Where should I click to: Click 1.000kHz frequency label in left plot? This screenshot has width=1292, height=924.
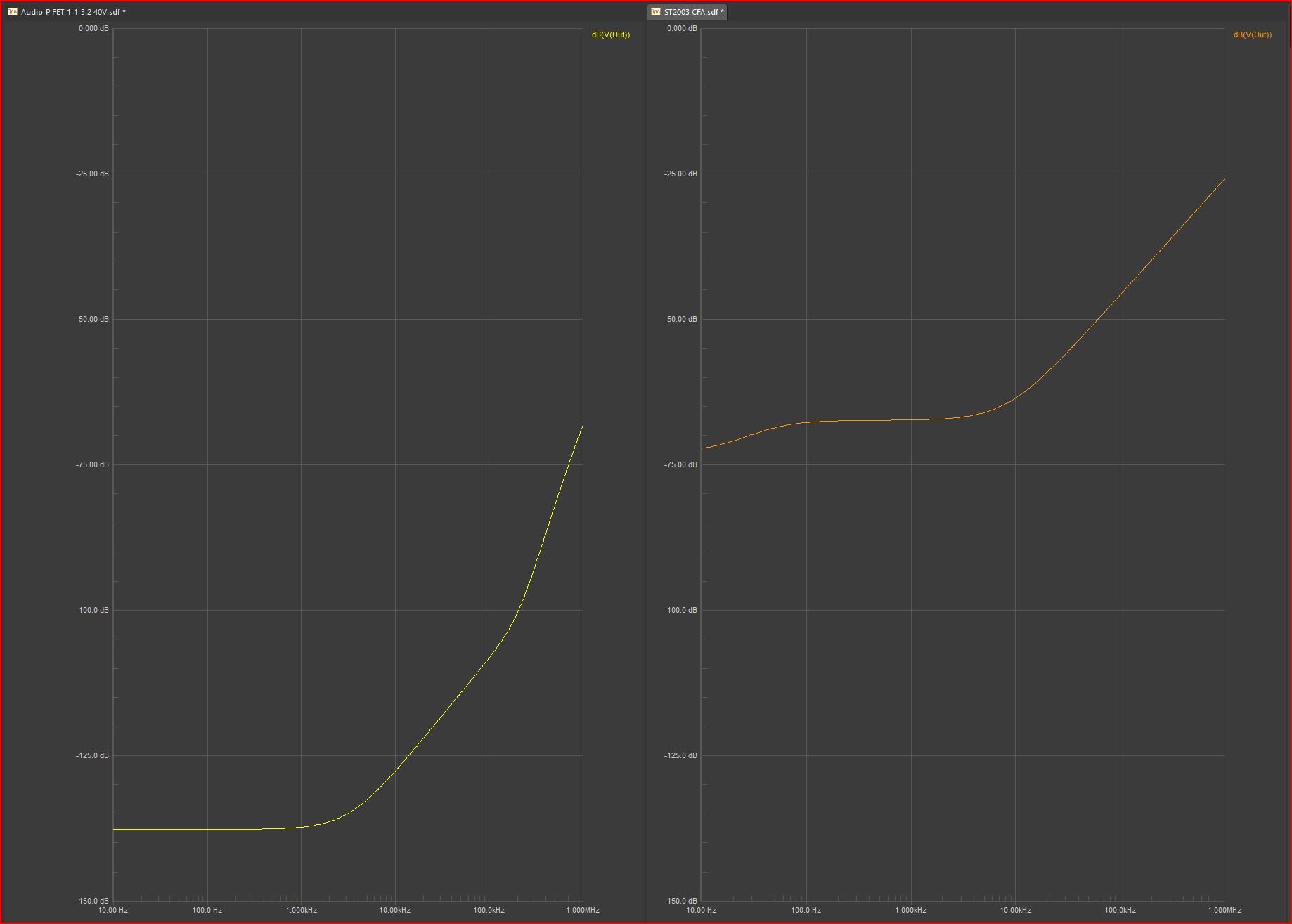tap(302, 910)
